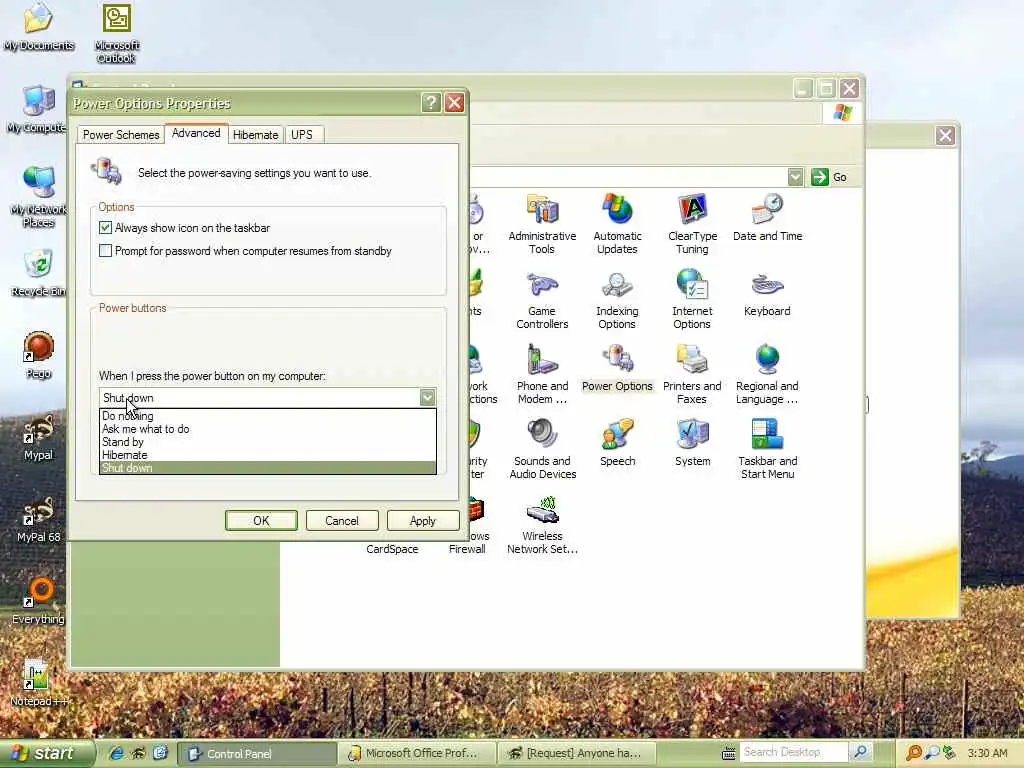The height and width of the screenshot is (768, 1024).
Task: Open Internet Options icon
Action: (692, 299)
